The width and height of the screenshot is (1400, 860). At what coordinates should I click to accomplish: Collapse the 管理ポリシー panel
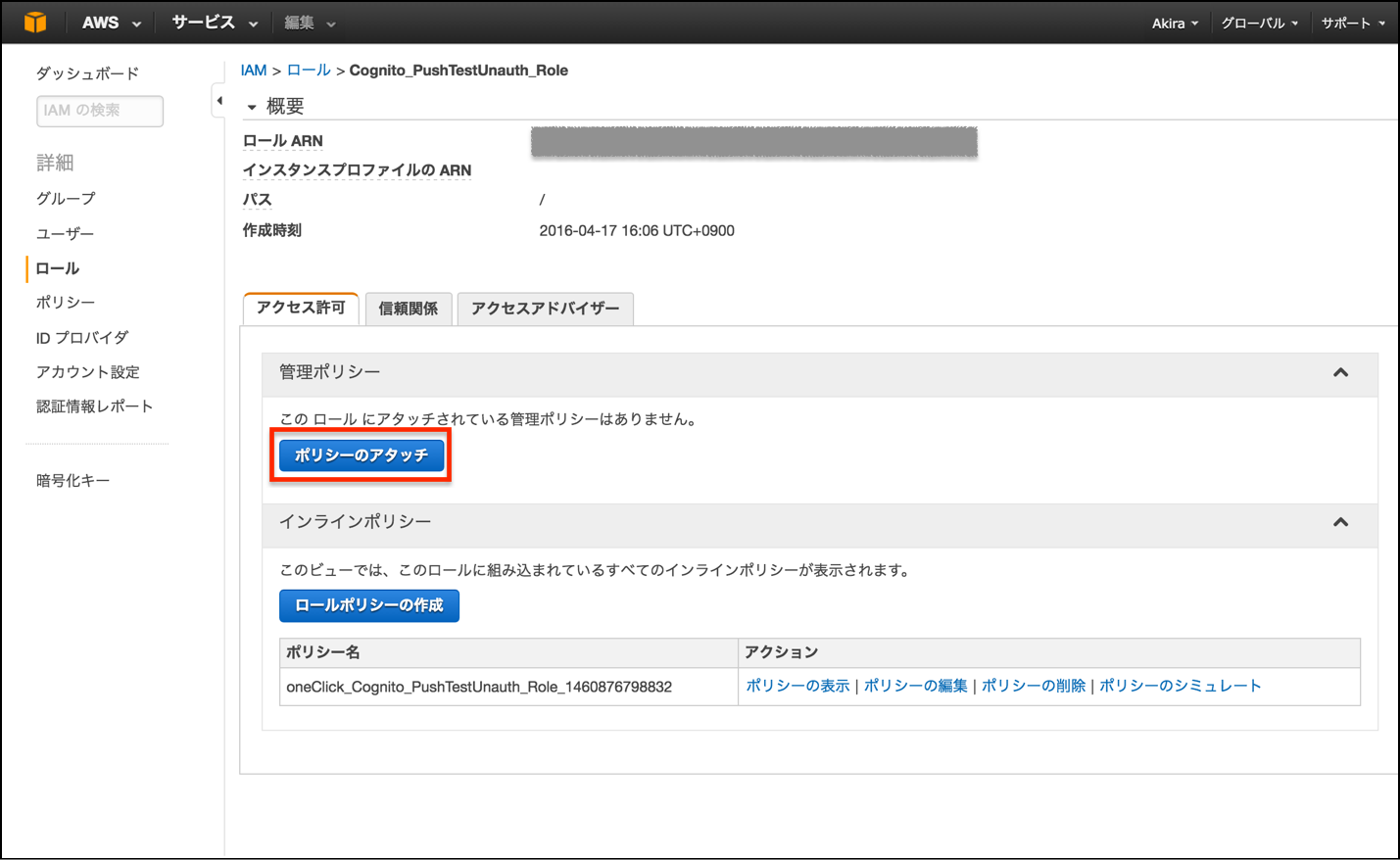[1340, 373]
